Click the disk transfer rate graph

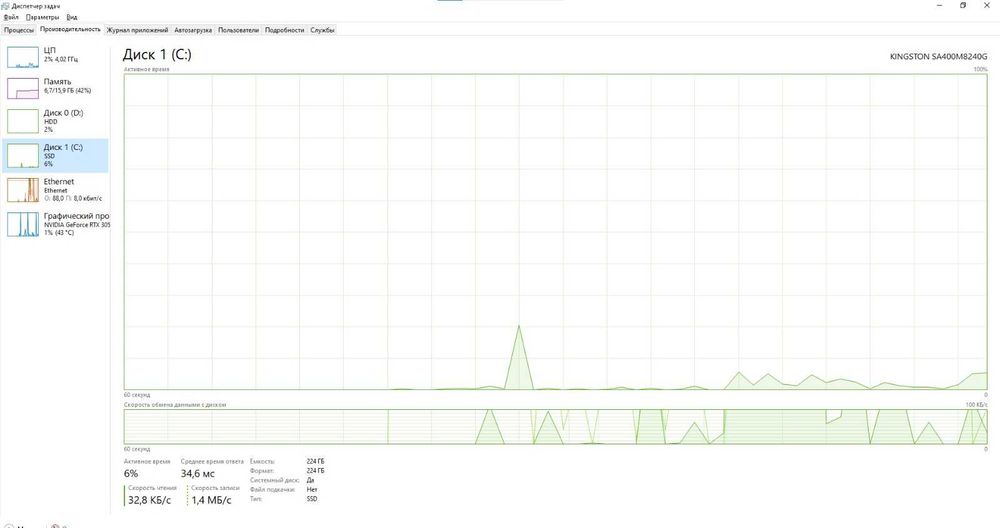point(555,427)
